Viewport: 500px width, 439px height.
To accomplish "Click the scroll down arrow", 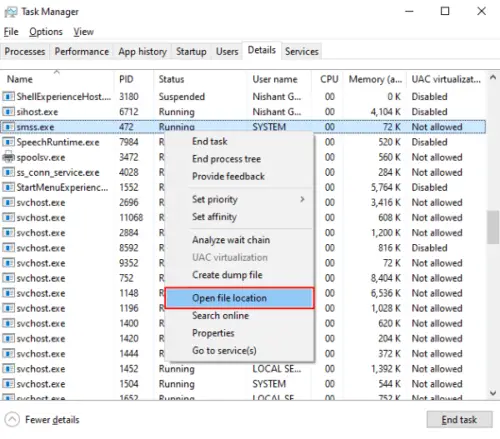I will [493, 393].
